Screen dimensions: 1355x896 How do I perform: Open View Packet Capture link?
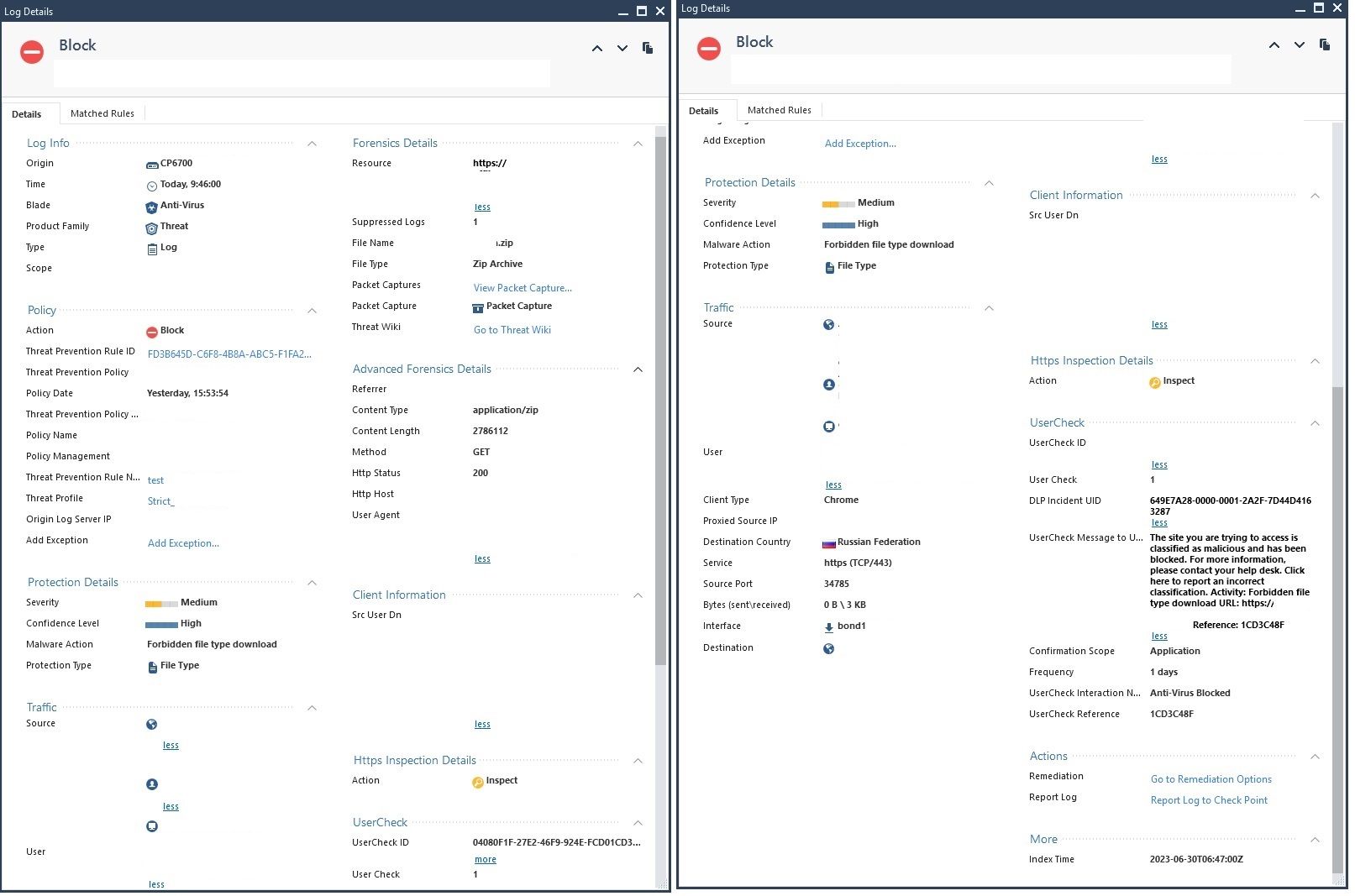pos(523,288)
